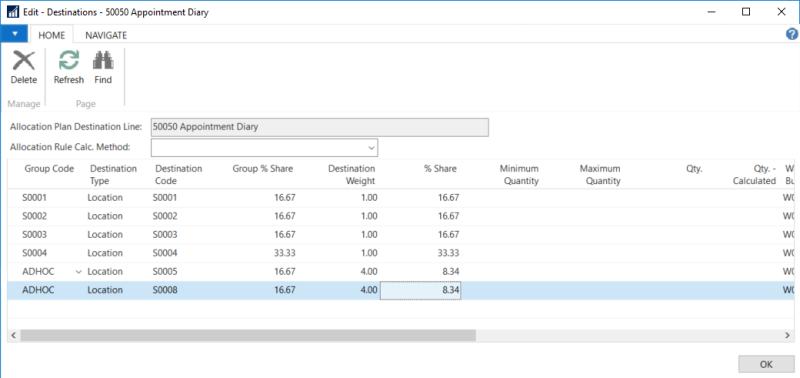The image size is (800, 378).
Task: Refresh the destinations page
Action: tap(69, 61)
